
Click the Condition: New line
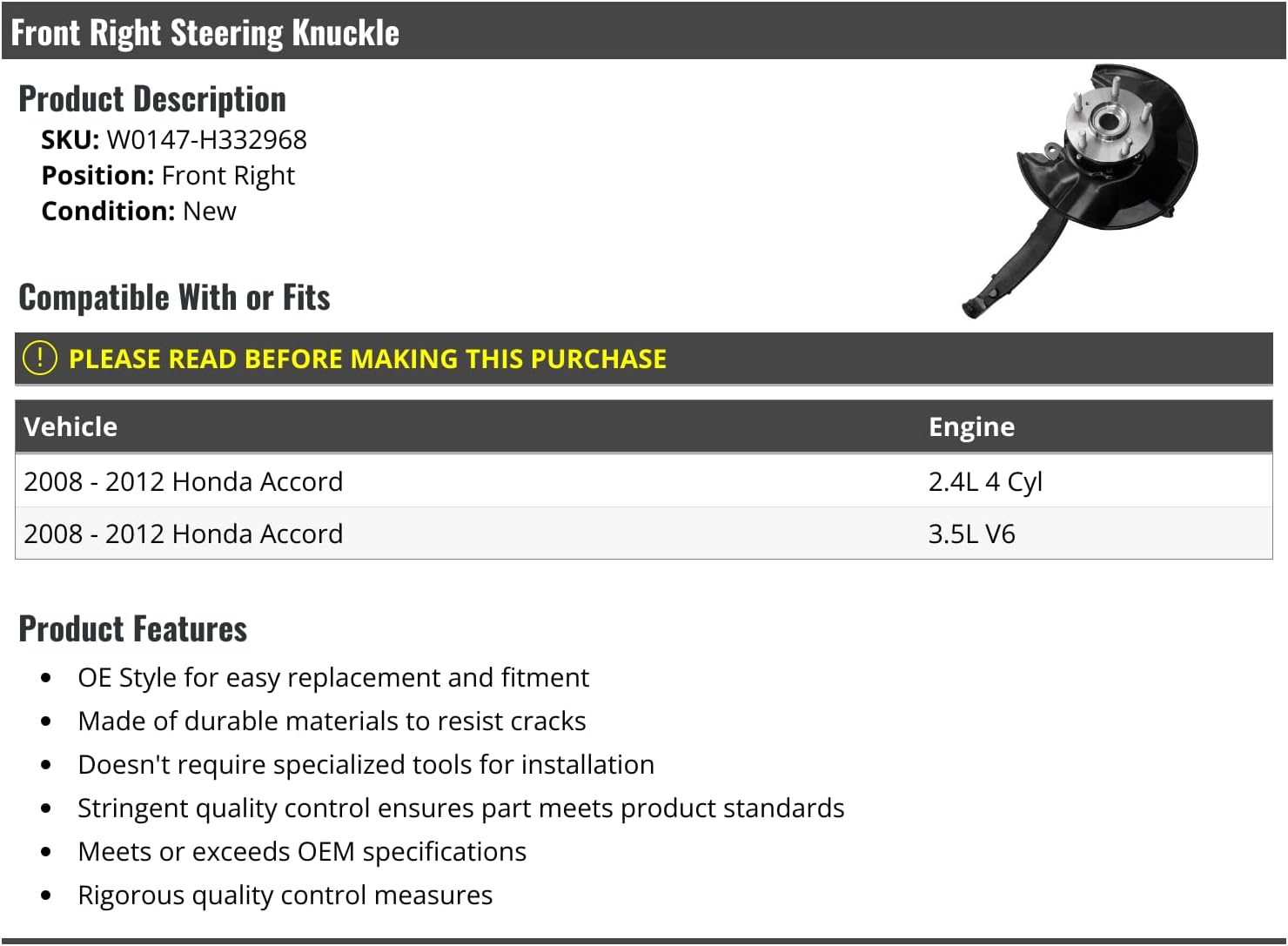pyautogui.click(x=138, y=211)
